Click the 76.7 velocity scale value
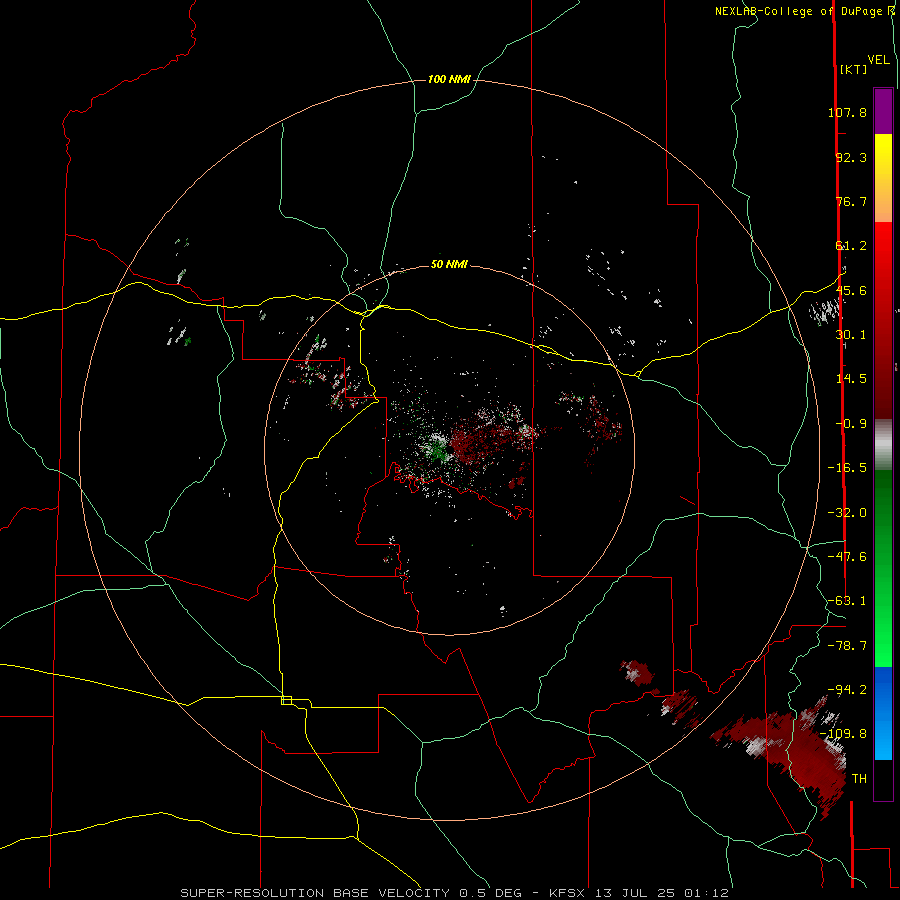 click(851, 201)
